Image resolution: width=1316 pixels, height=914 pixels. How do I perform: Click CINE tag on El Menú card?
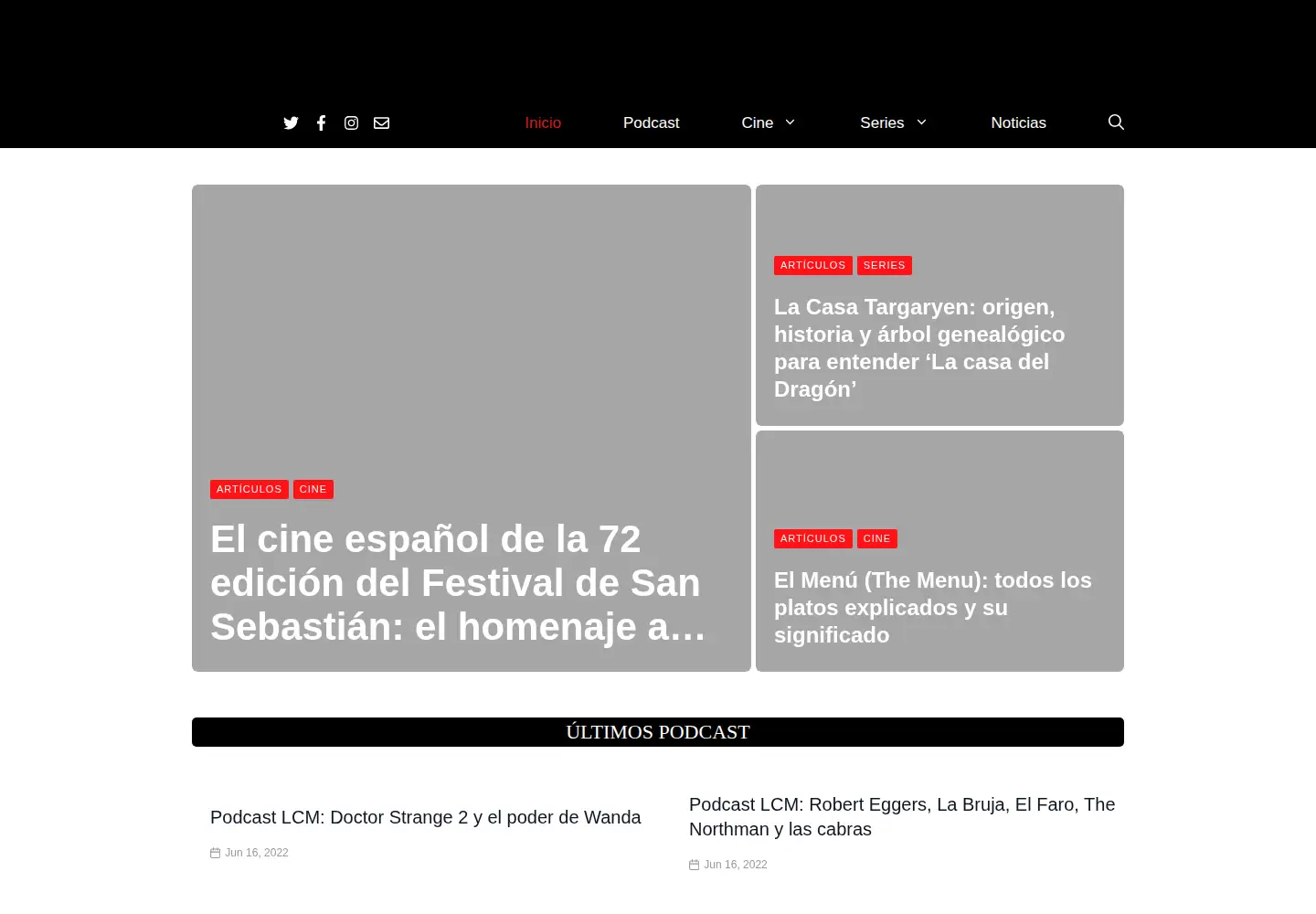coord(877,539)
